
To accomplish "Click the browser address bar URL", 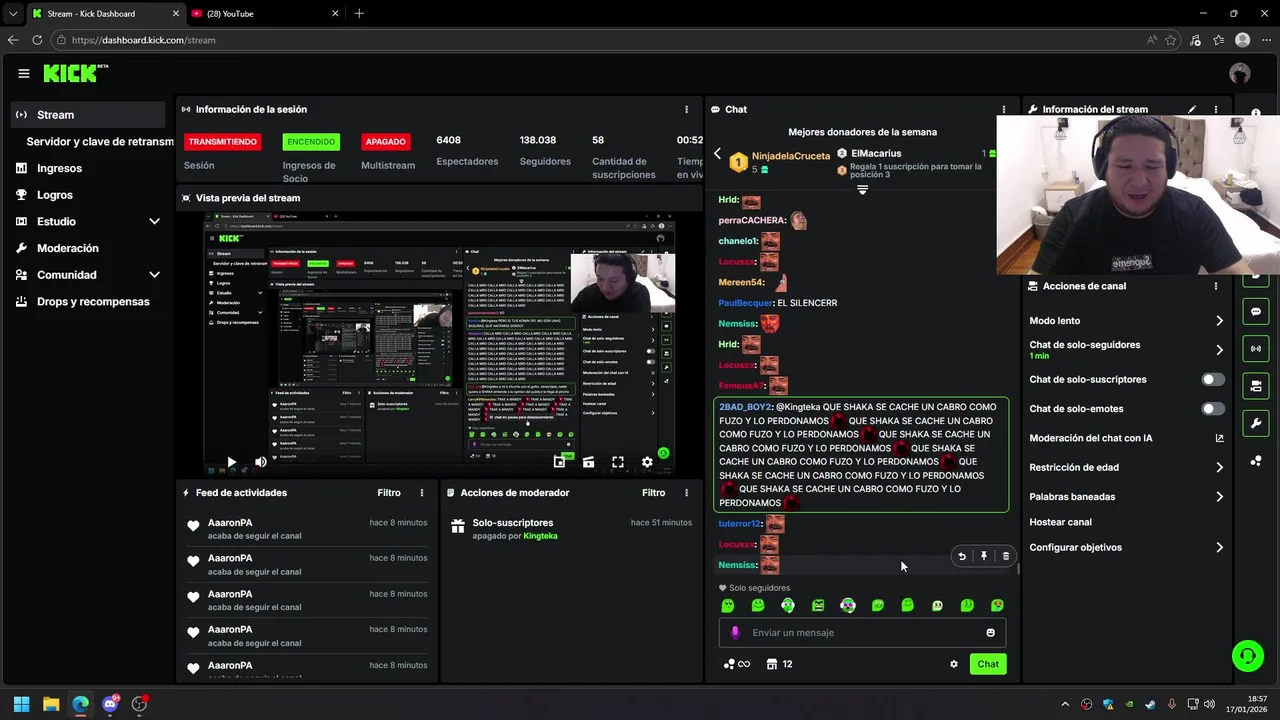I will [x=143, y=40].
